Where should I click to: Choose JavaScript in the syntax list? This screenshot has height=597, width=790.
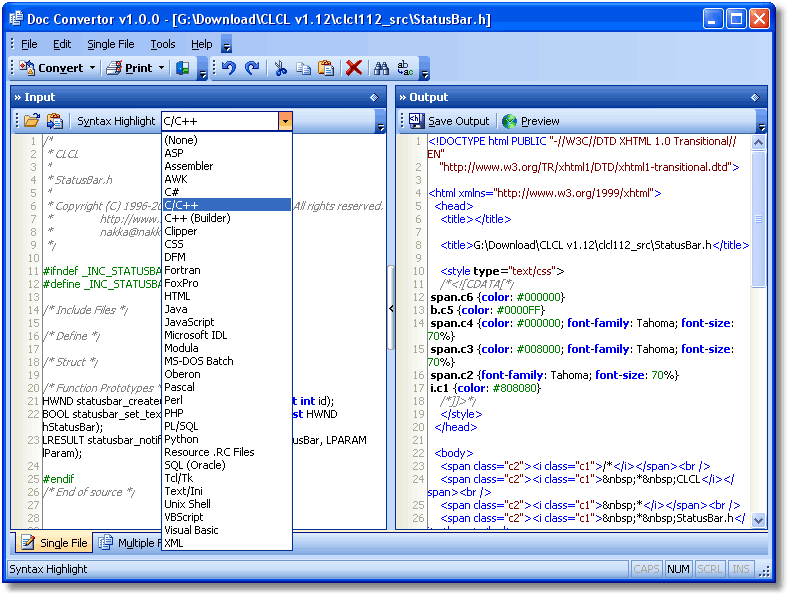(189, 322)
